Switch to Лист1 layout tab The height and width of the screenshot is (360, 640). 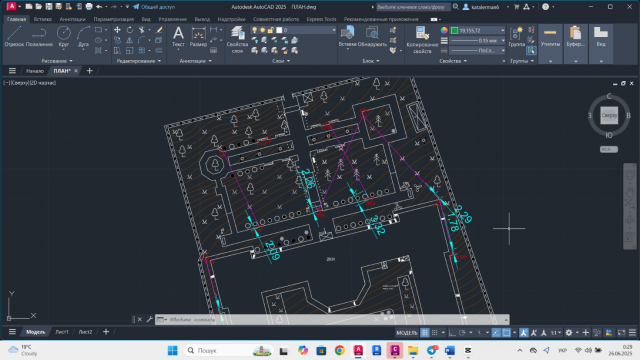pyautogui.click(x=62, y=332)
